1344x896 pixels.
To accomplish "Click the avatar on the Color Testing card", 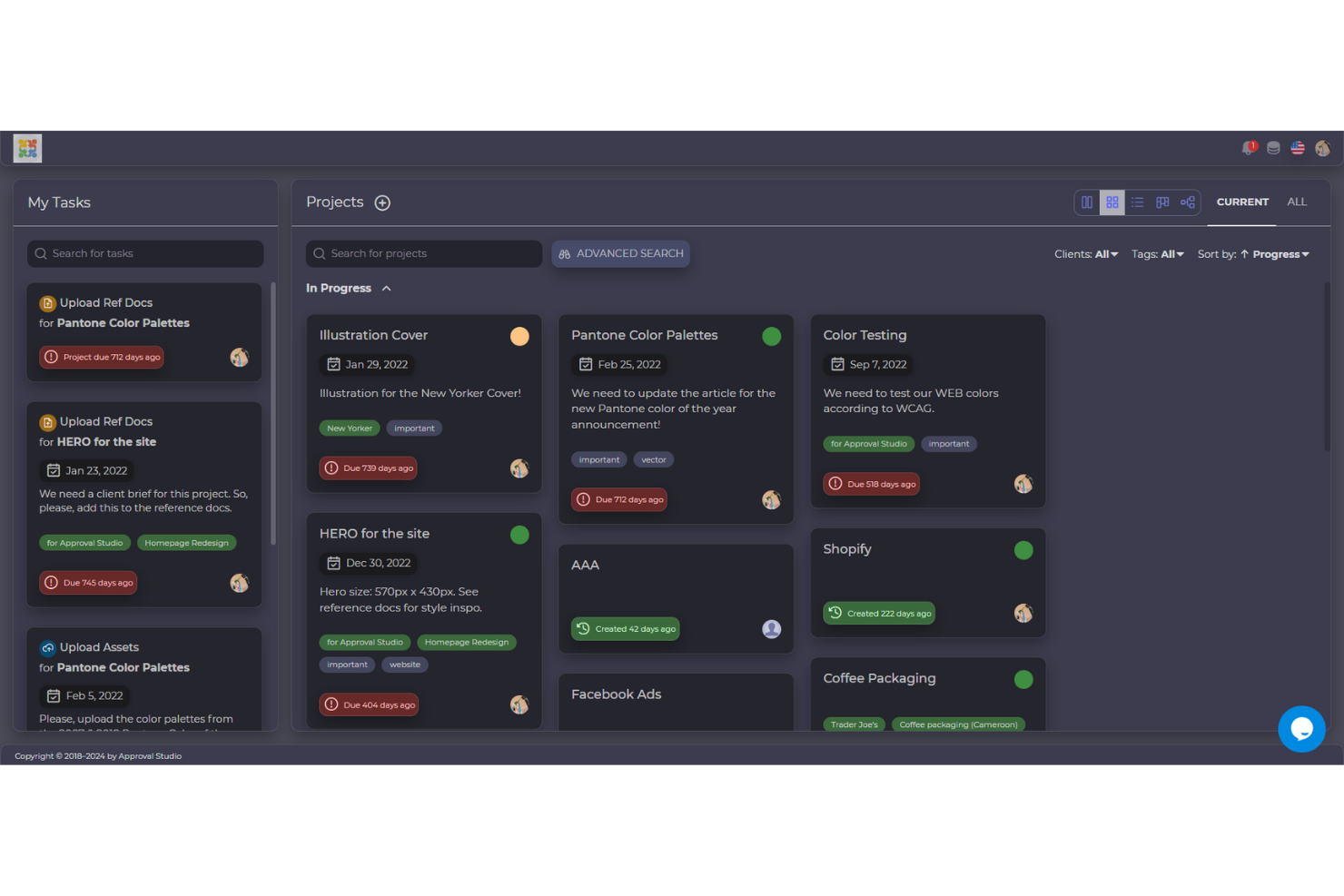I will pos(1023,484).
